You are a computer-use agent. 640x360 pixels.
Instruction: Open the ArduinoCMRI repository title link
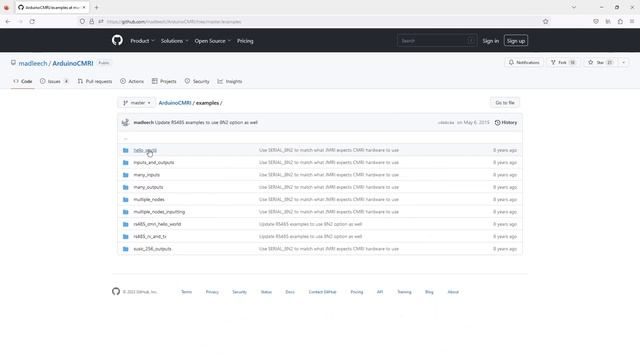[73, 63]
